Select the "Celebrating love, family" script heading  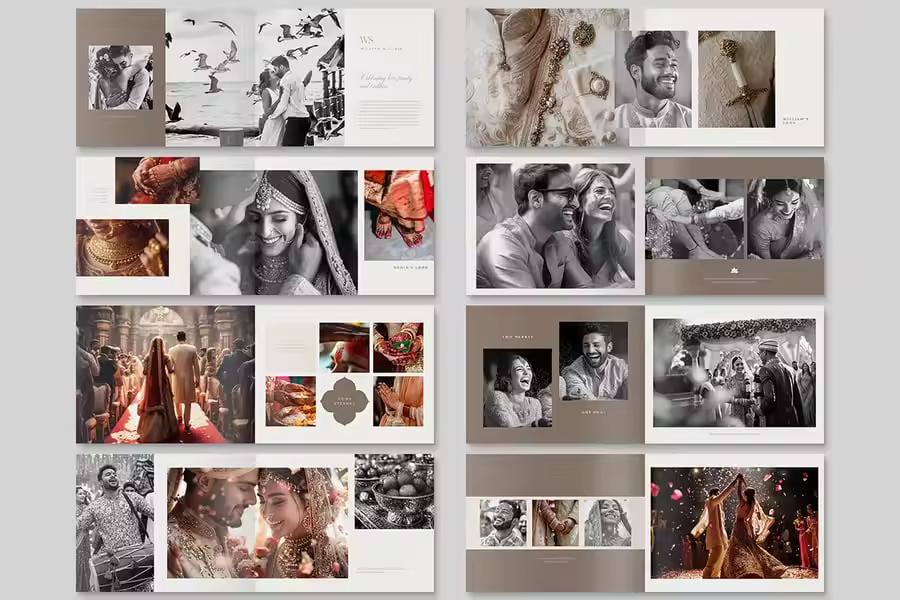point(385,80)
